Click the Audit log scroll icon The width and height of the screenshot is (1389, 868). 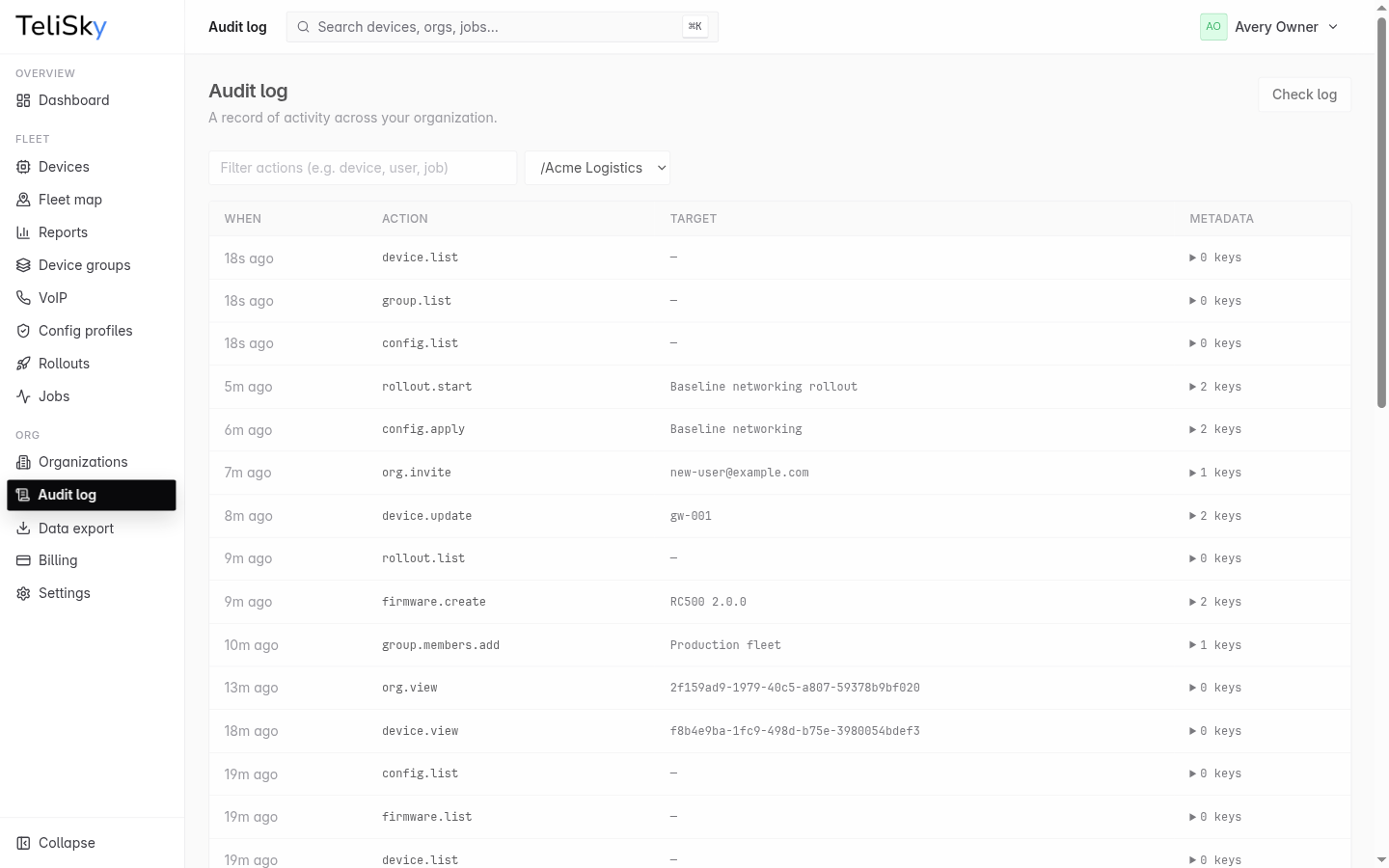pyautogui.click(x=22, y=495)
